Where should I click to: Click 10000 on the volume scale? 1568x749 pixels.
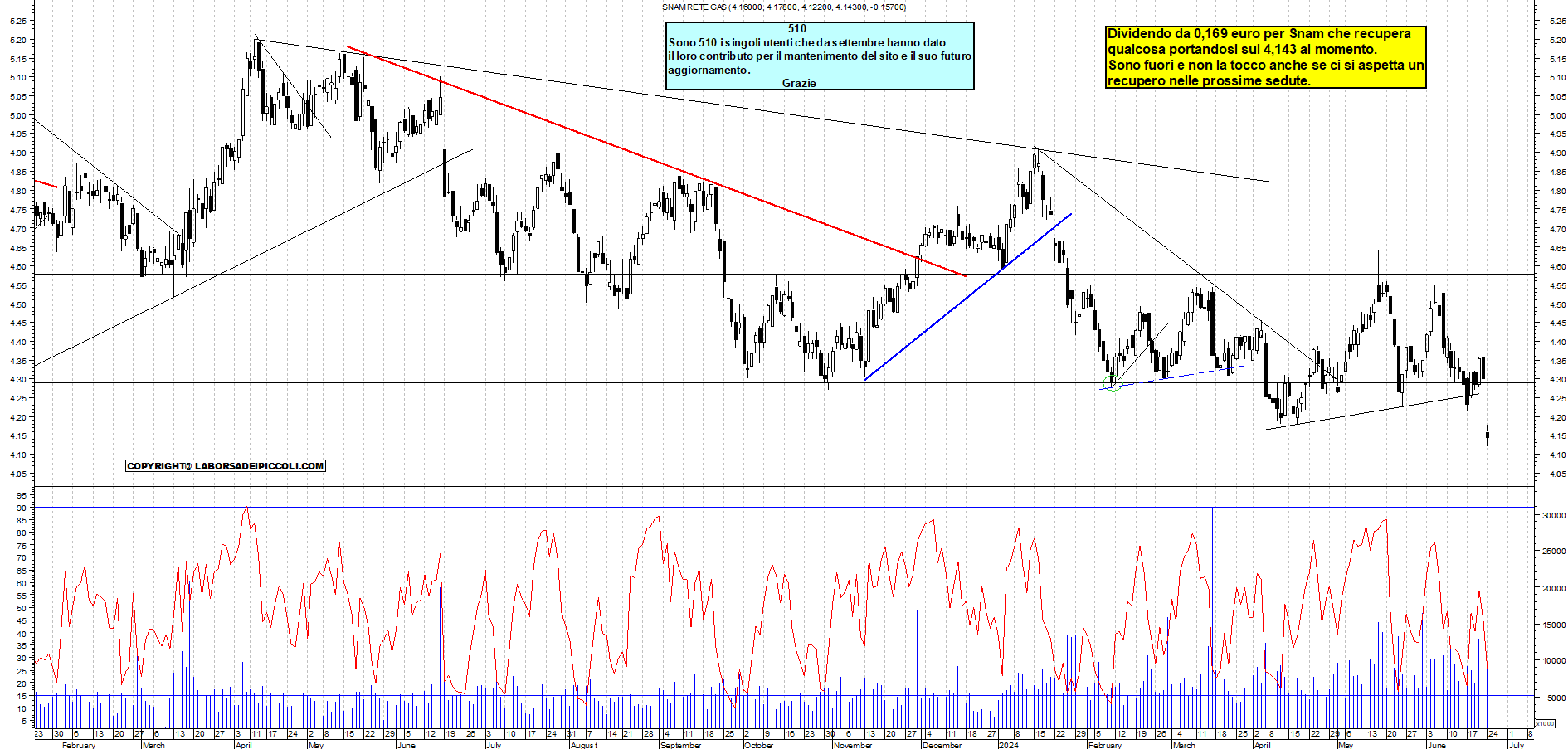tap(1553, 661)
